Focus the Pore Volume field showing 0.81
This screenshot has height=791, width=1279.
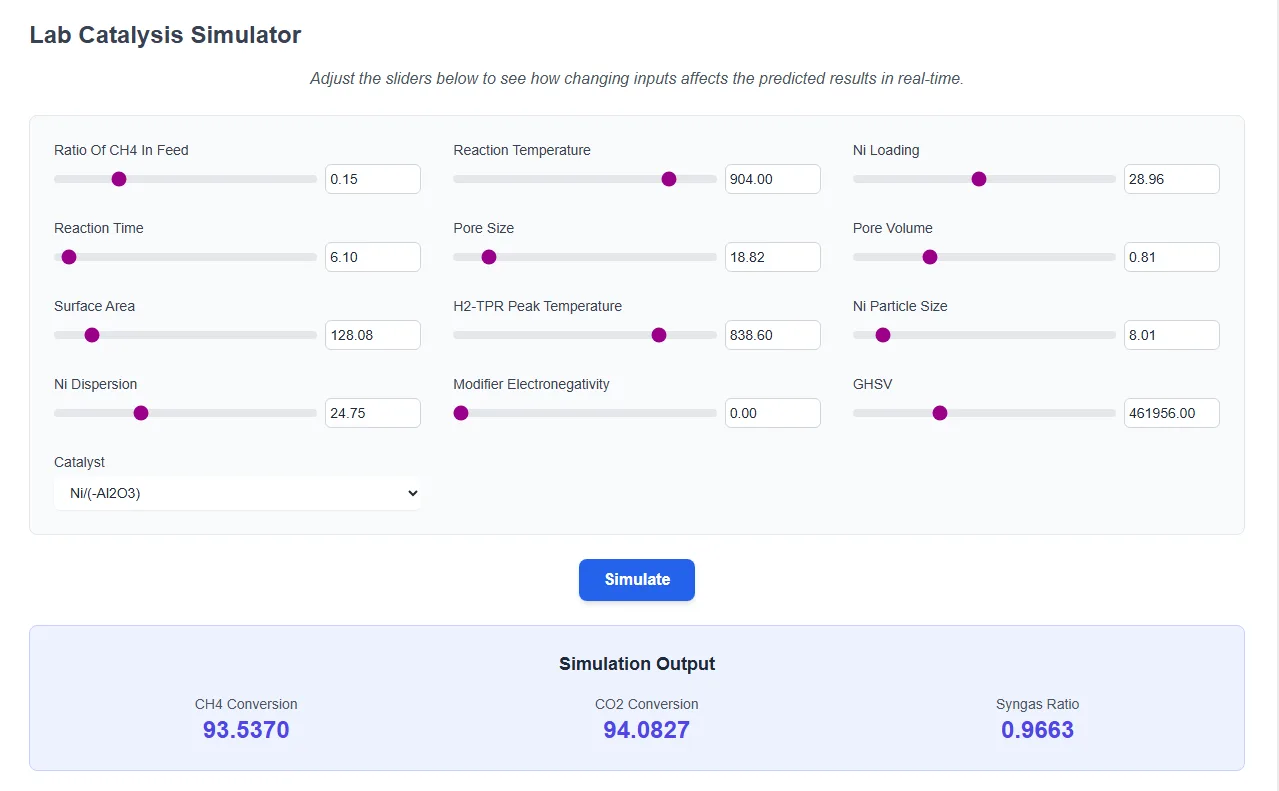pos(1172,257)
